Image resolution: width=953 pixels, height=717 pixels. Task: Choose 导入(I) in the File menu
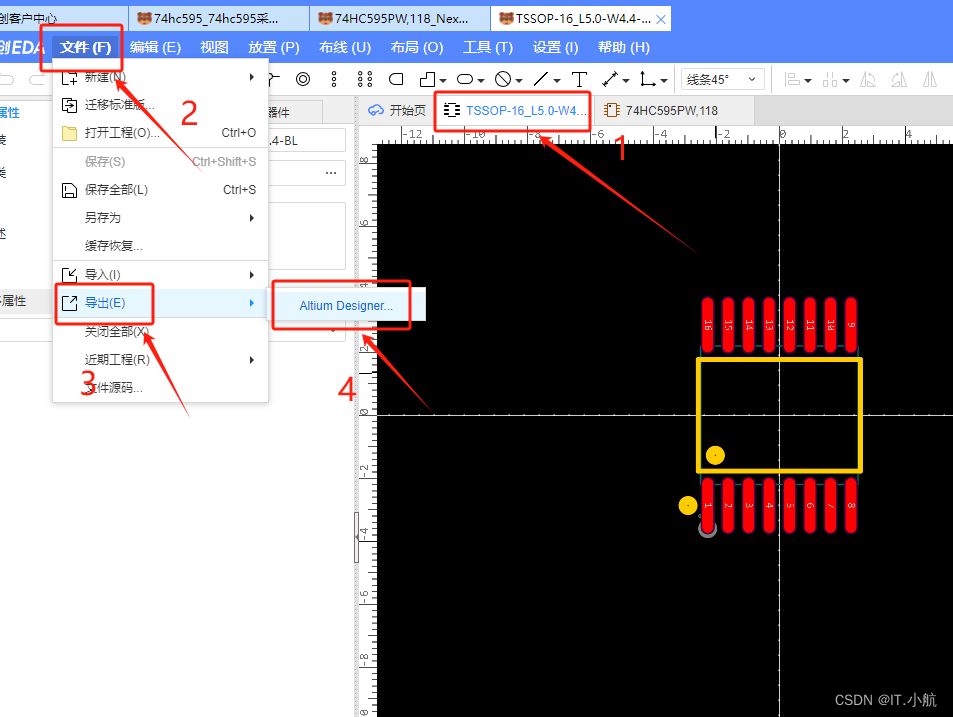pyautogui.click(x=160, y=275)
